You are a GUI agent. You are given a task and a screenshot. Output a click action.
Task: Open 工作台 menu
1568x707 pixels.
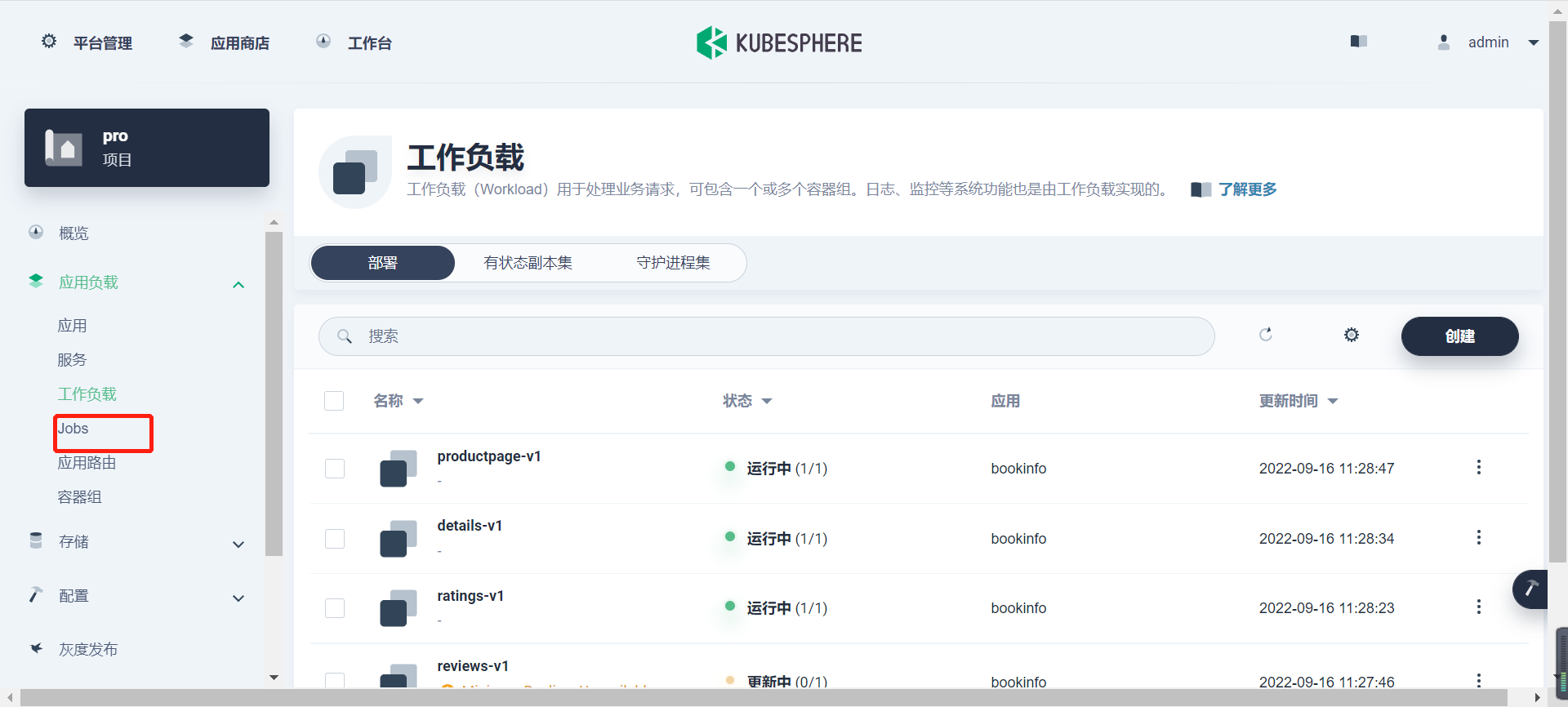370,43
